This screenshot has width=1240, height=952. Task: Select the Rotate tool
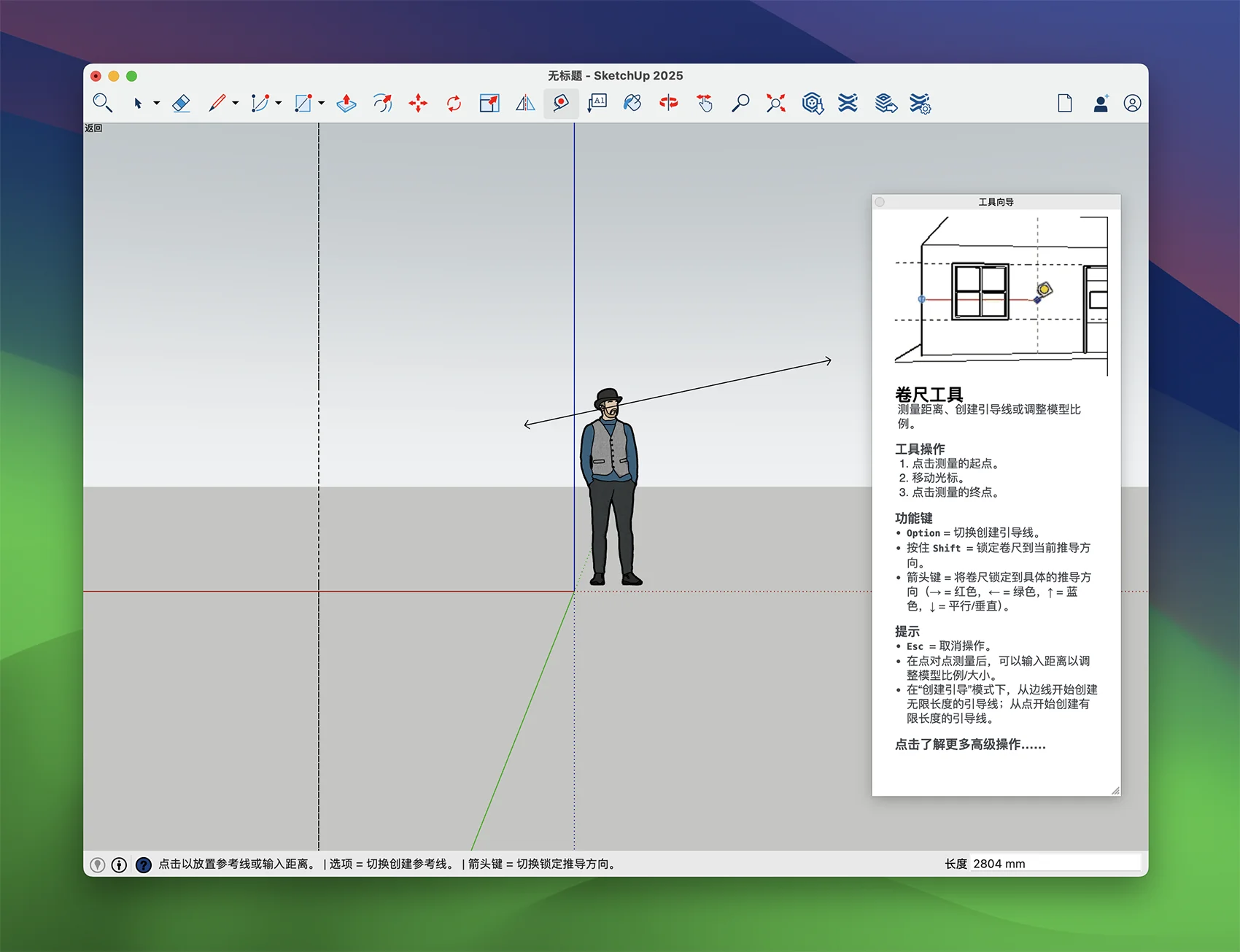coord(454,103)
